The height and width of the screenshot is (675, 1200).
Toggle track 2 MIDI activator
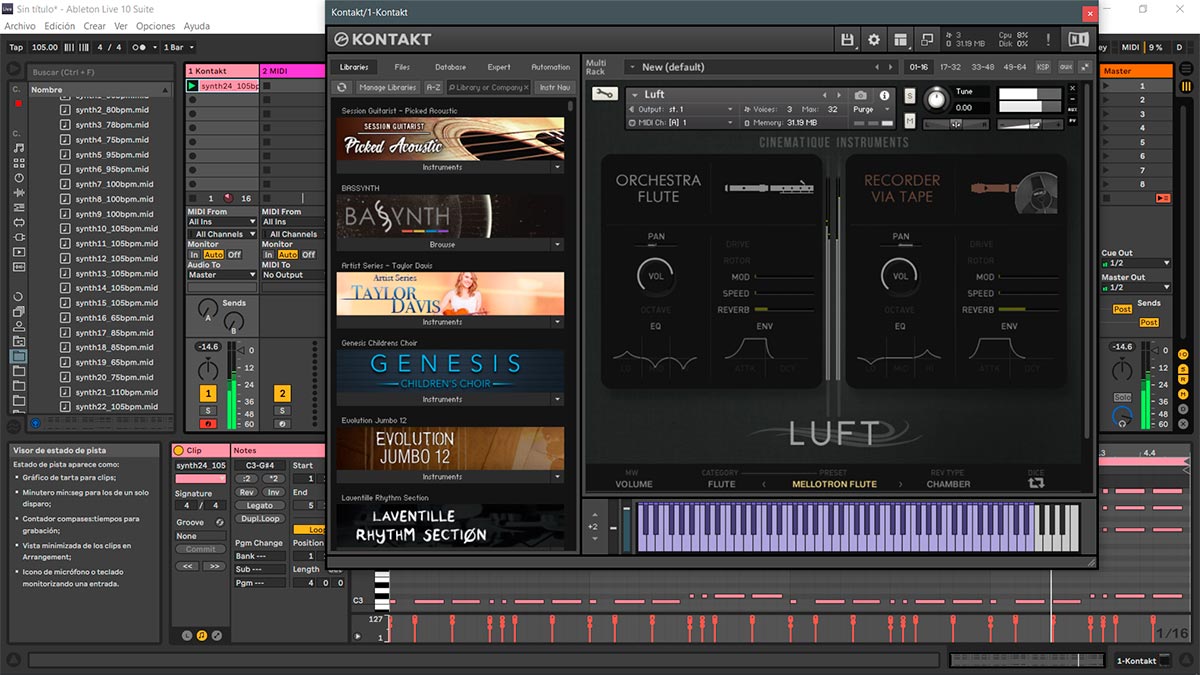(x=282, y=394)
